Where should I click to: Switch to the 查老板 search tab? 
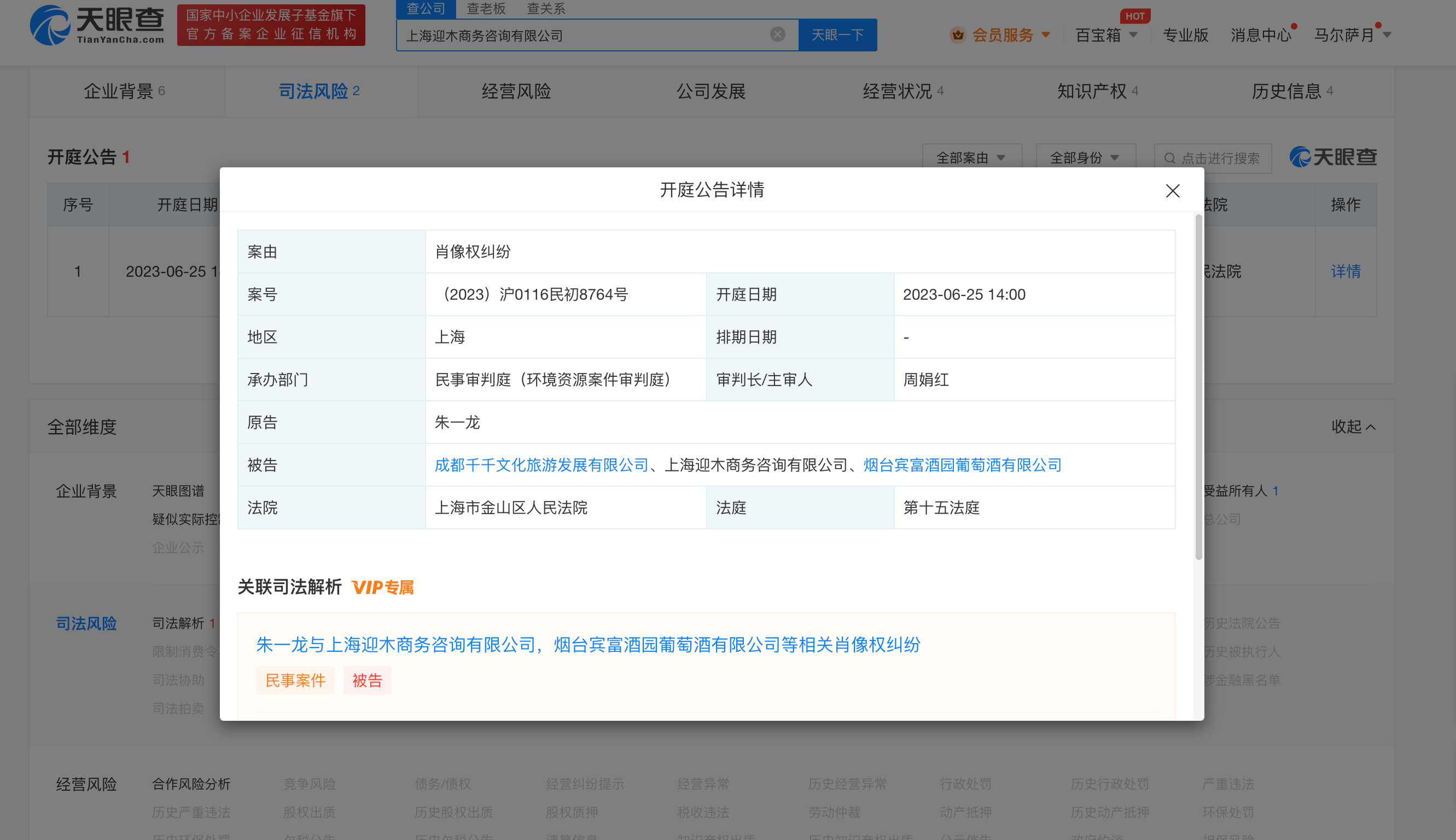[x=486, y=8]
